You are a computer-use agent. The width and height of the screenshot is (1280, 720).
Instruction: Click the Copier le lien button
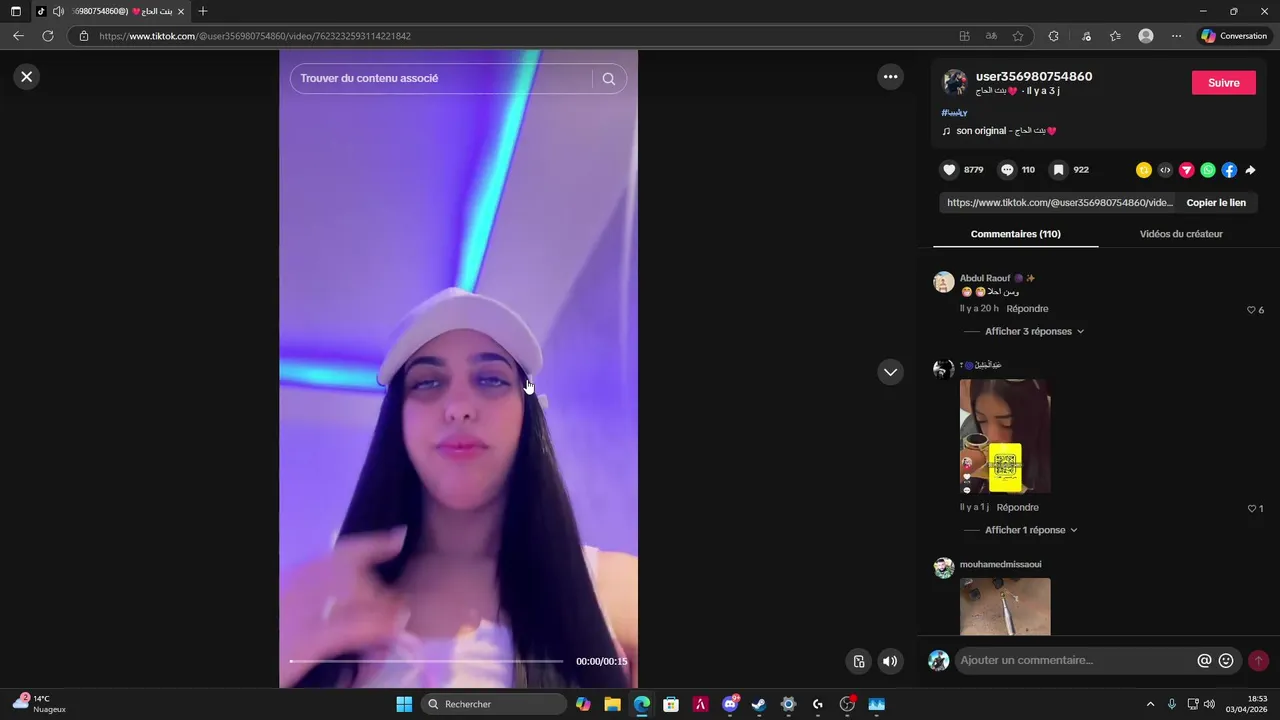coord(1216,202)
